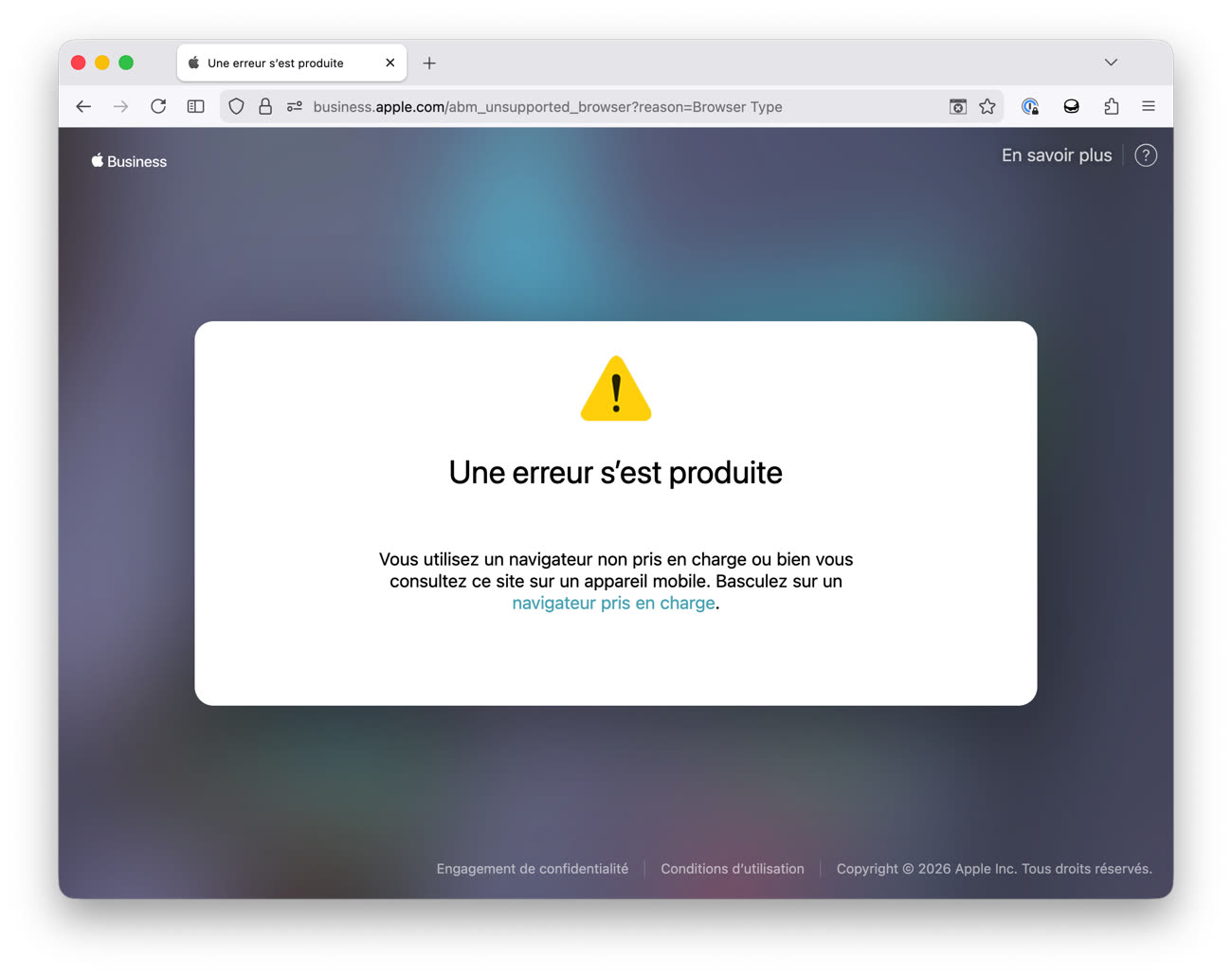Image resolution: width=1232 pixels, height=976 pixels.
Task: Open a new tab
Action: (429, 63)
